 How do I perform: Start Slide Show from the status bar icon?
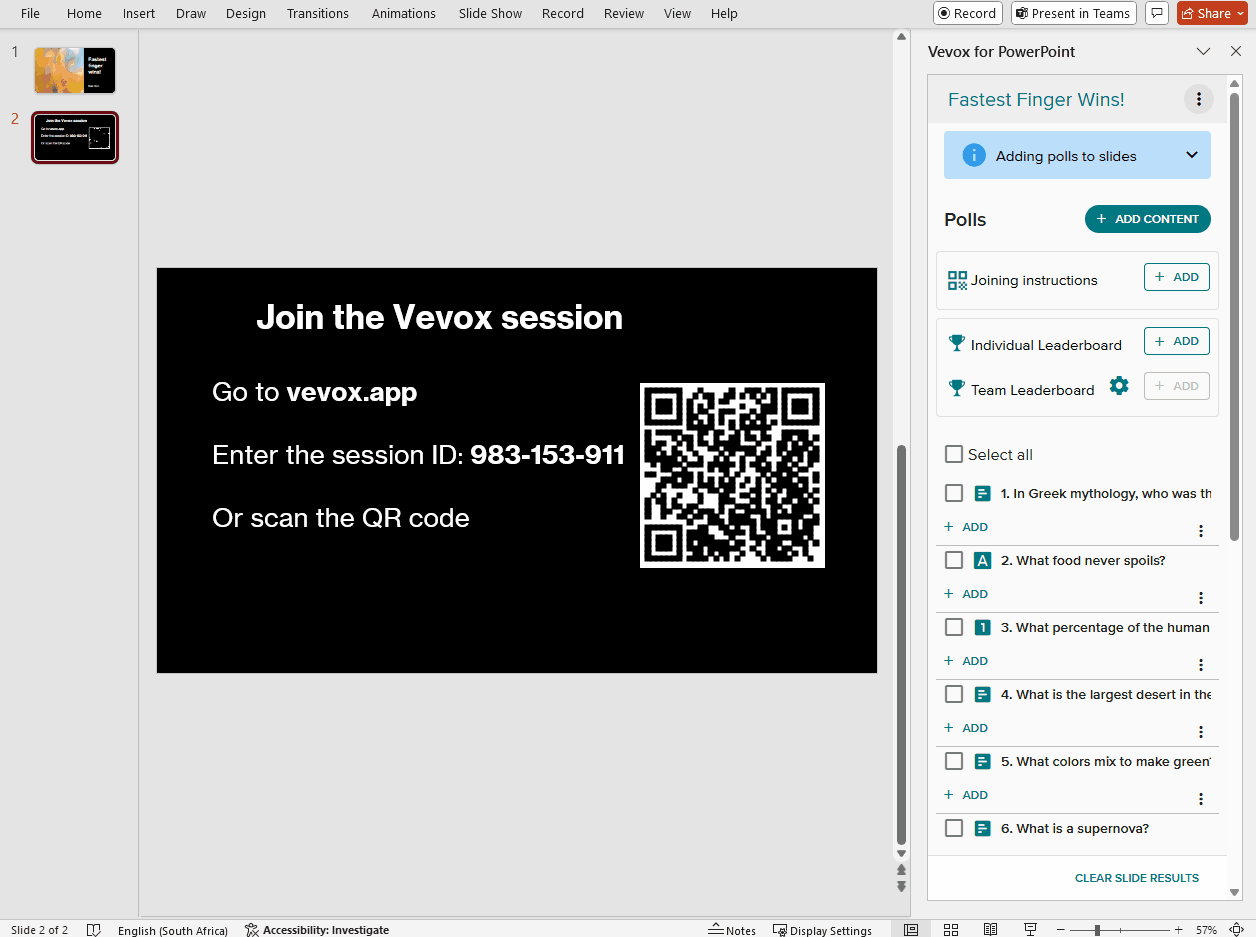tap(1030, 930)
